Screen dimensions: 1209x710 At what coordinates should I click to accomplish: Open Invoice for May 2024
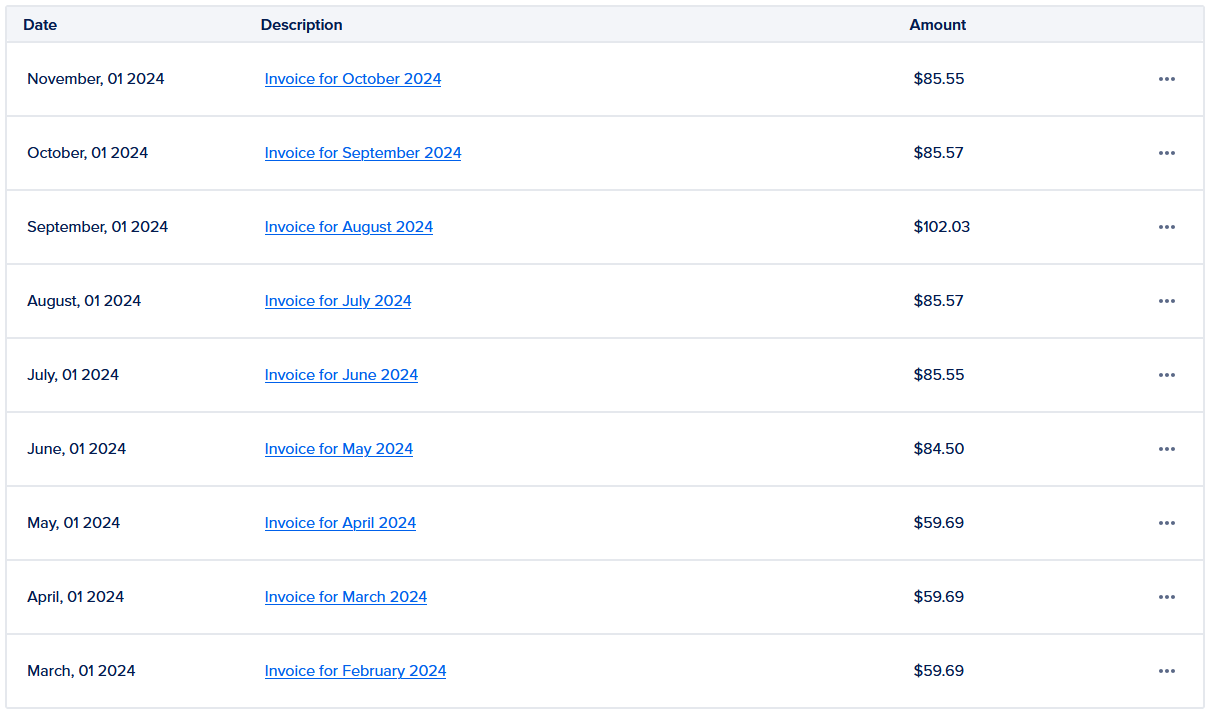(338, 449)
